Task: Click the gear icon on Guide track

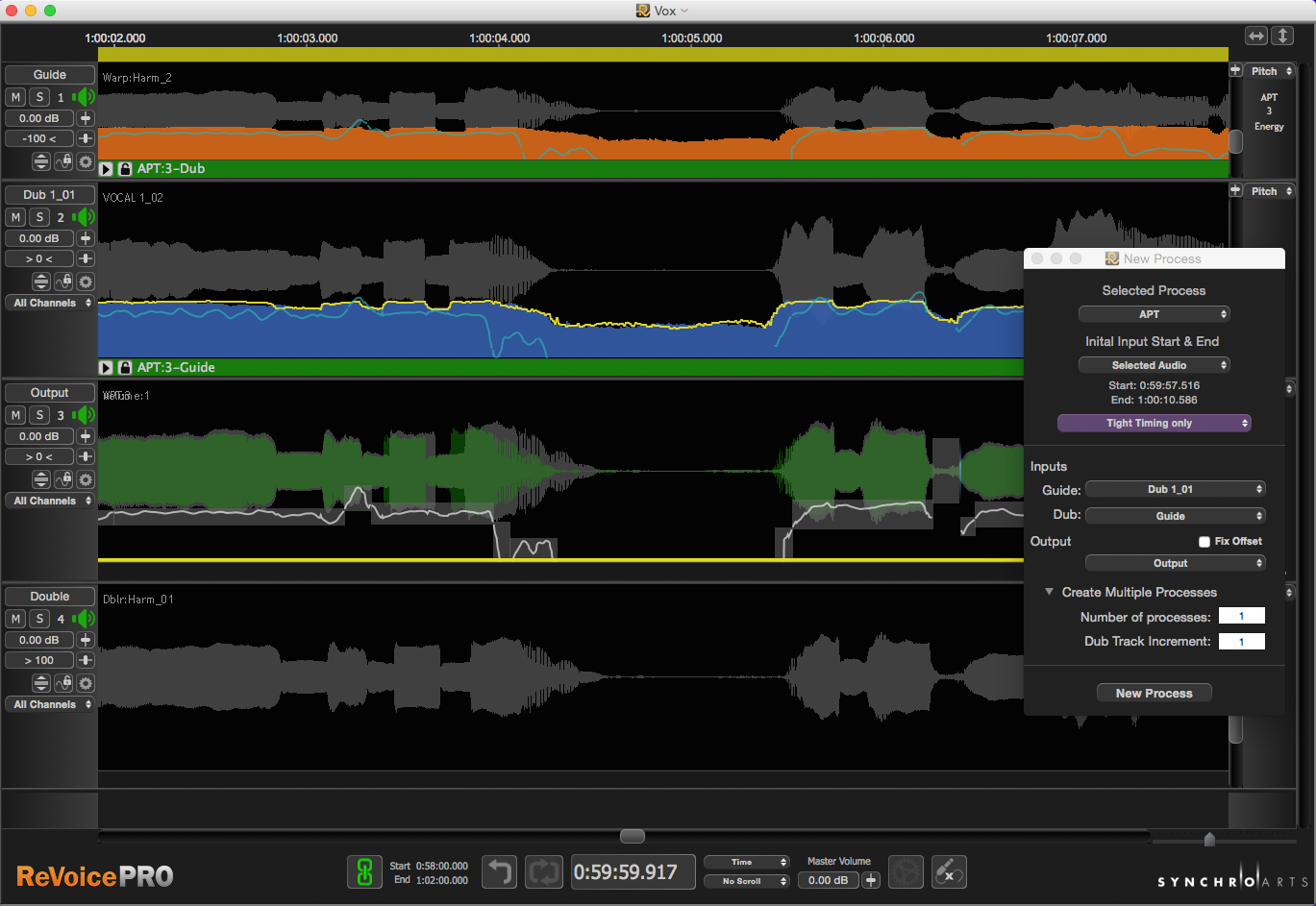Action: pos(86,161)
